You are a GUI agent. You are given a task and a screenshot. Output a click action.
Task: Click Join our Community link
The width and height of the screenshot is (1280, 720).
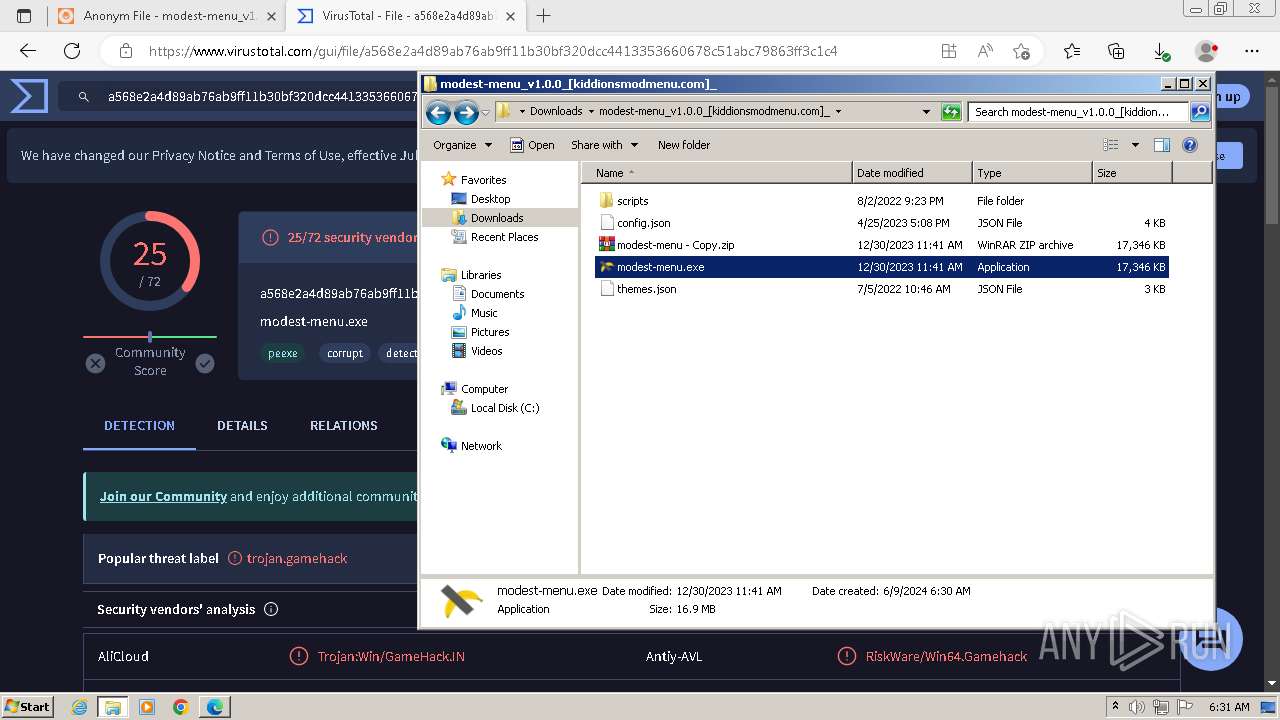coord(163,496)
